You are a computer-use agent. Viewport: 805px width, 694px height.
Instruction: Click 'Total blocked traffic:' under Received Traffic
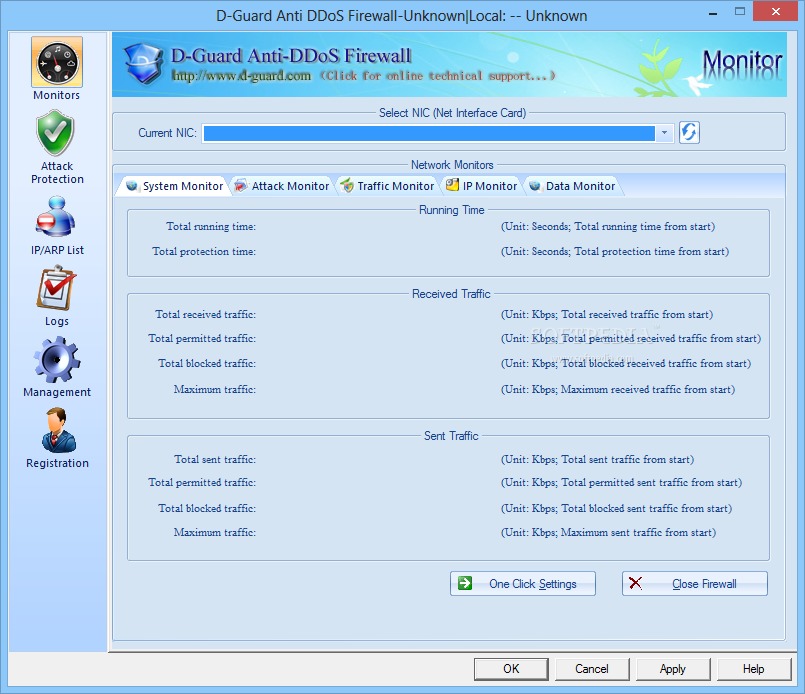click(207, 363)
